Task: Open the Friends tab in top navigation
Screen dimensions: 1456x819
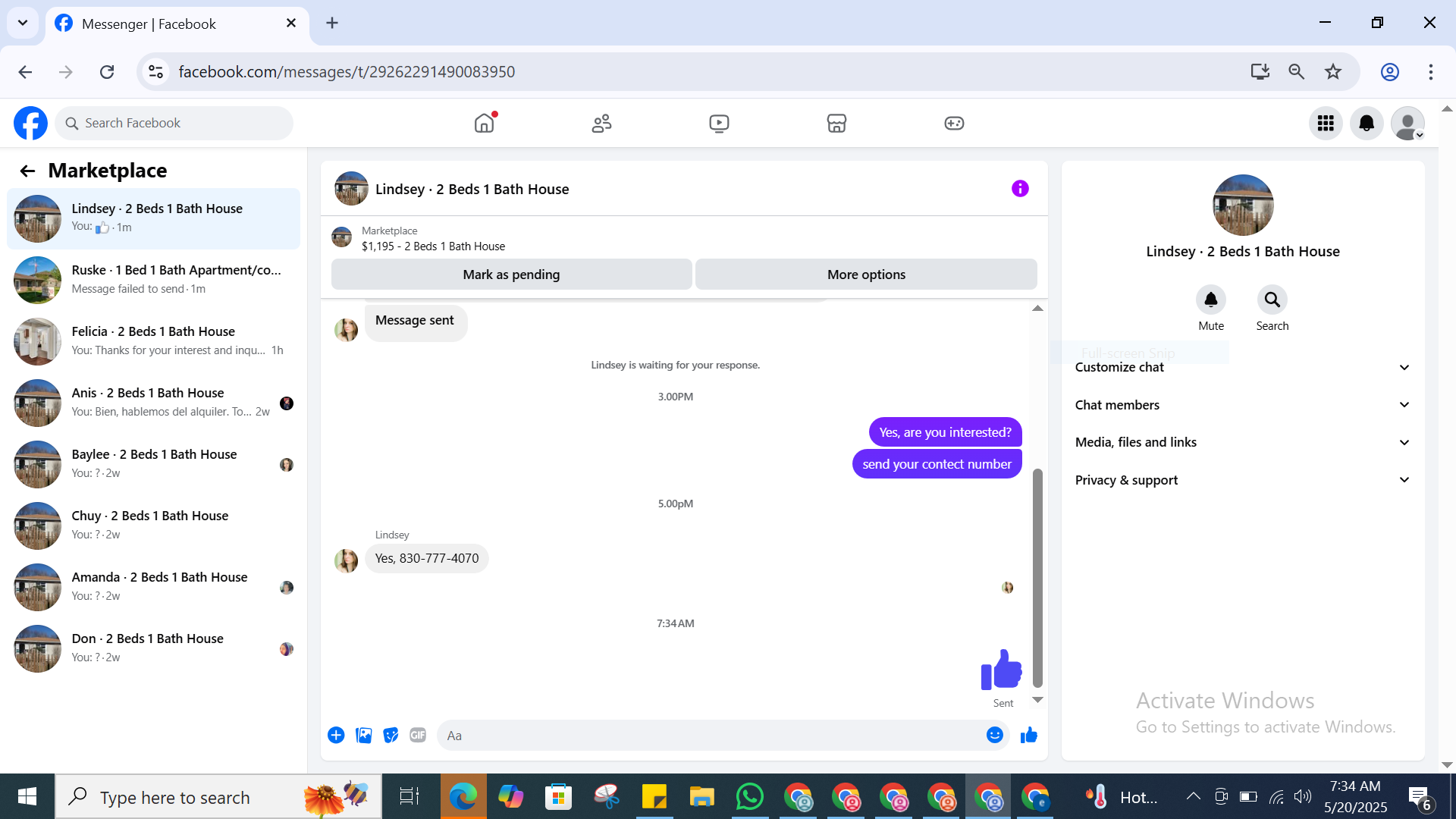Action: (601, 123)
